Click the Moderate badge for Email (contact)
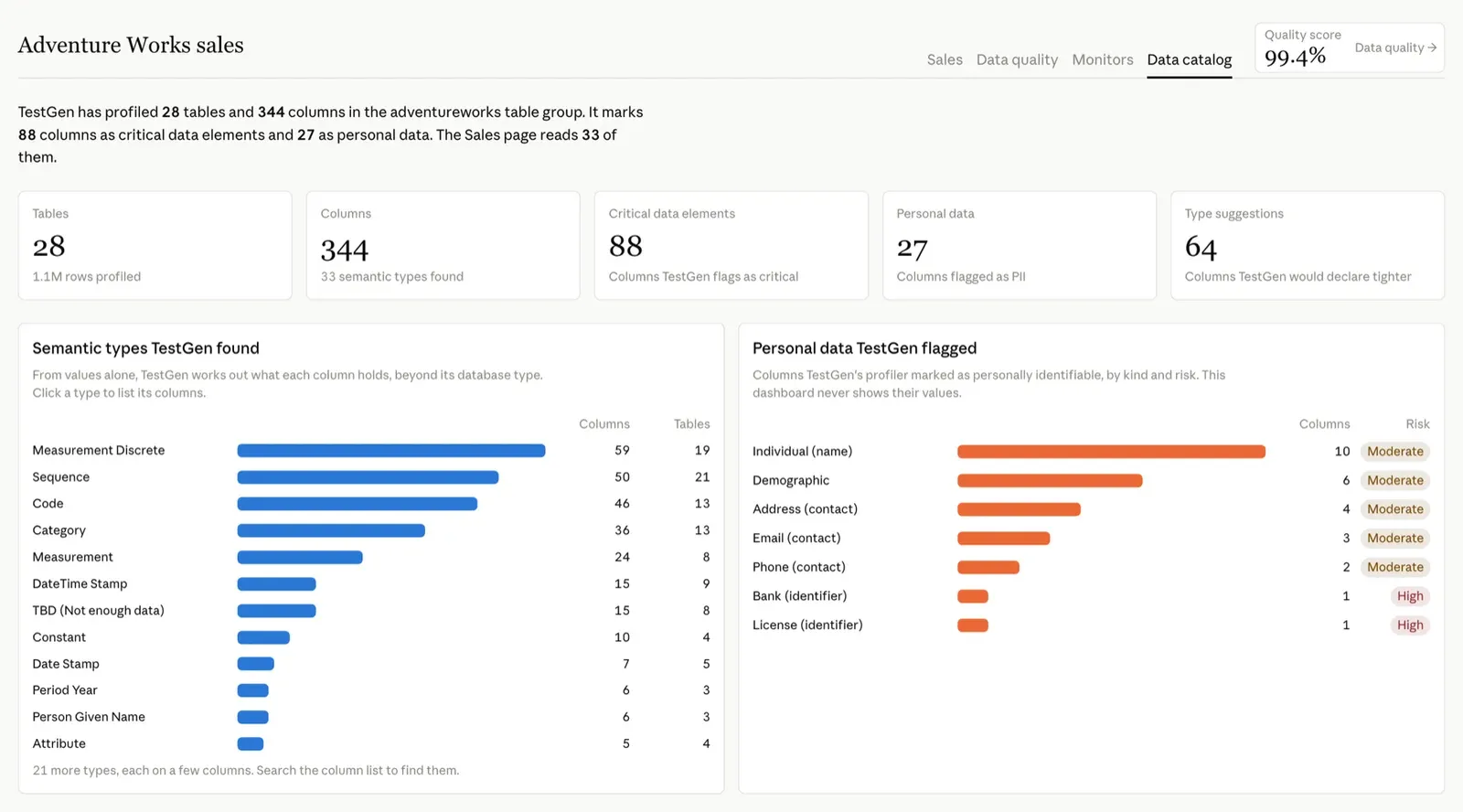This screenshot has height=812, width=1463. 1395,539
